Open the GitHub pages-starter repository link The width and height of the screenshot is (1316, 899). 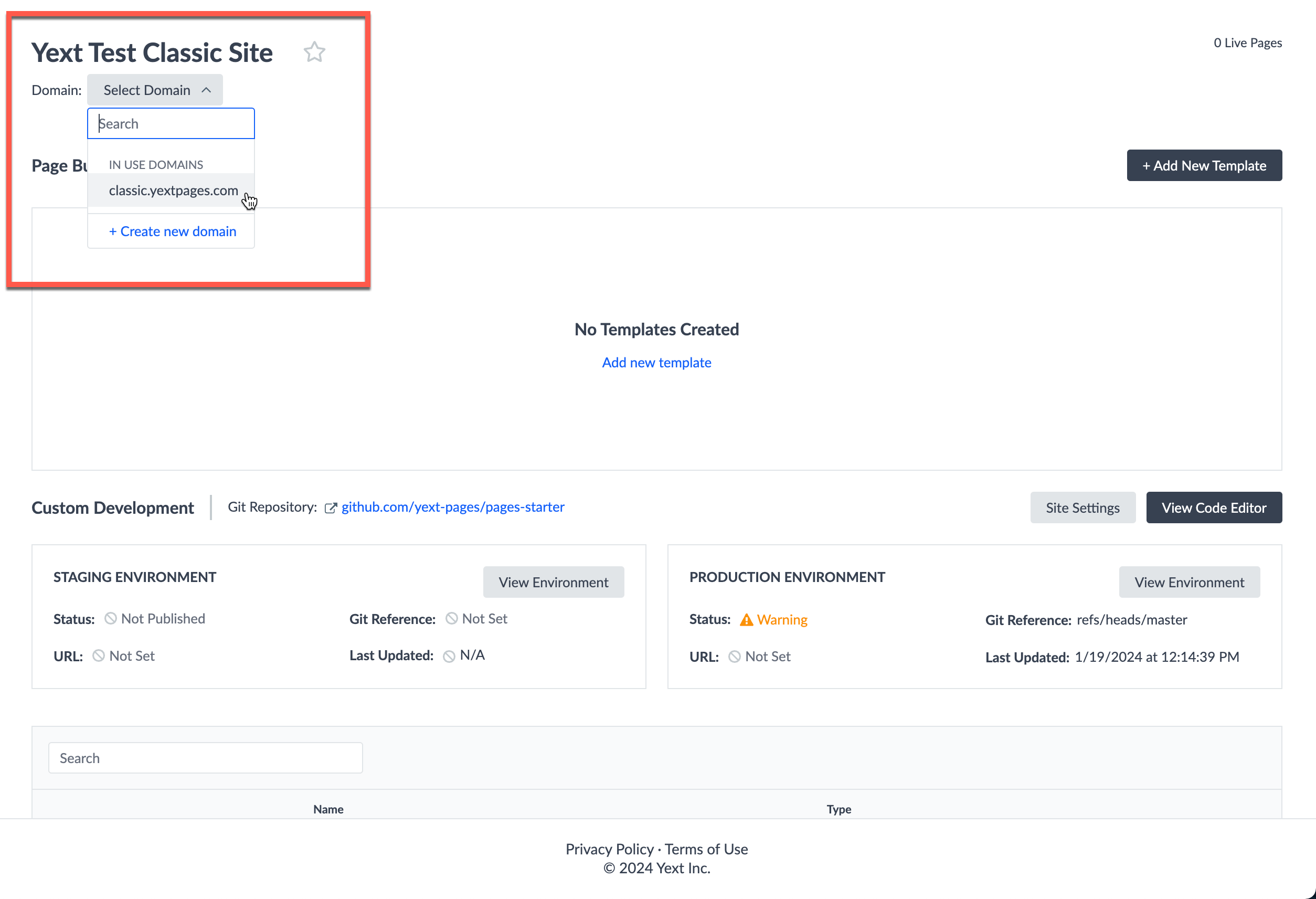coord(452,507)
